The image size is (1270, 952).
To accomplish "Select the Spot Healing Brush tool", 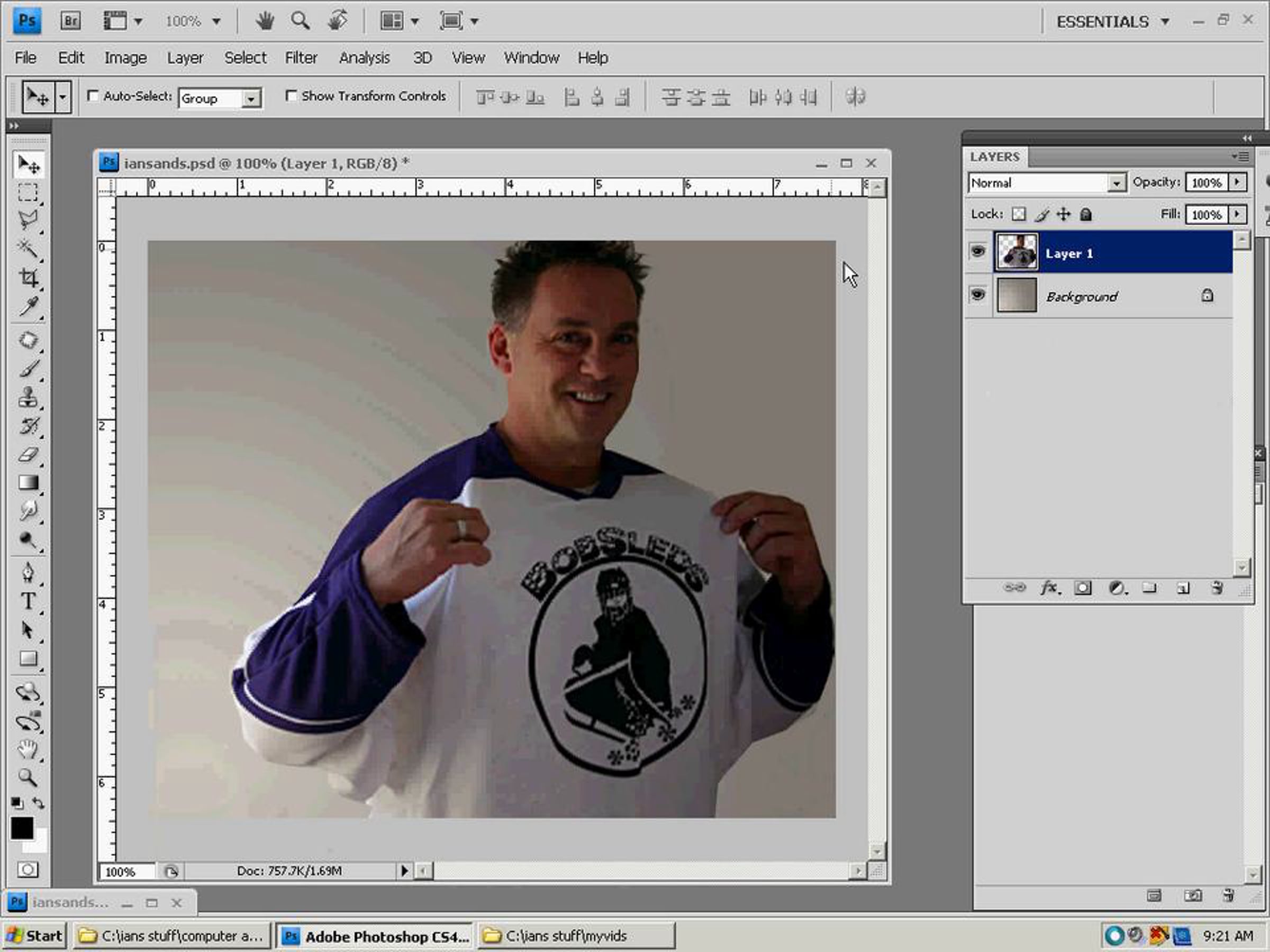I will pyautogui.click(x=28, y=340).
